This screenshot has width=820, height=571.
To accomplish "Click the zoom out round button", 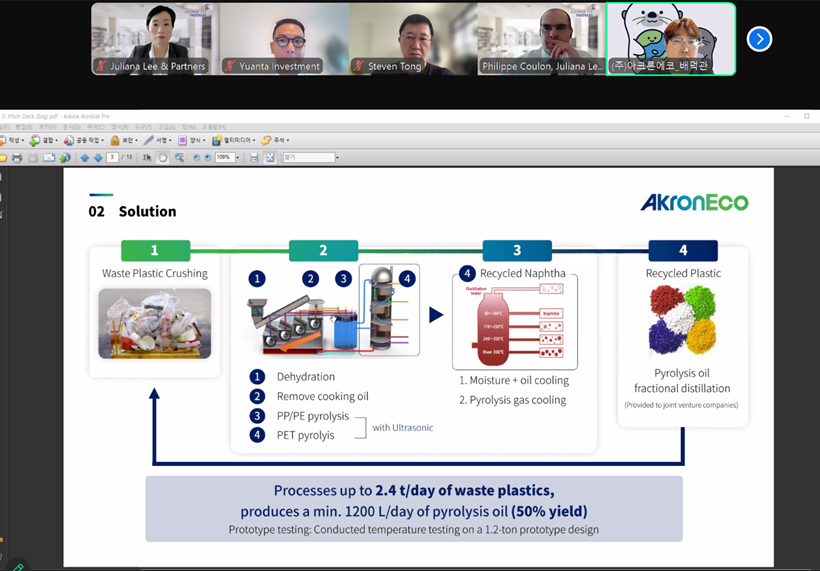I will click(197, 157).
